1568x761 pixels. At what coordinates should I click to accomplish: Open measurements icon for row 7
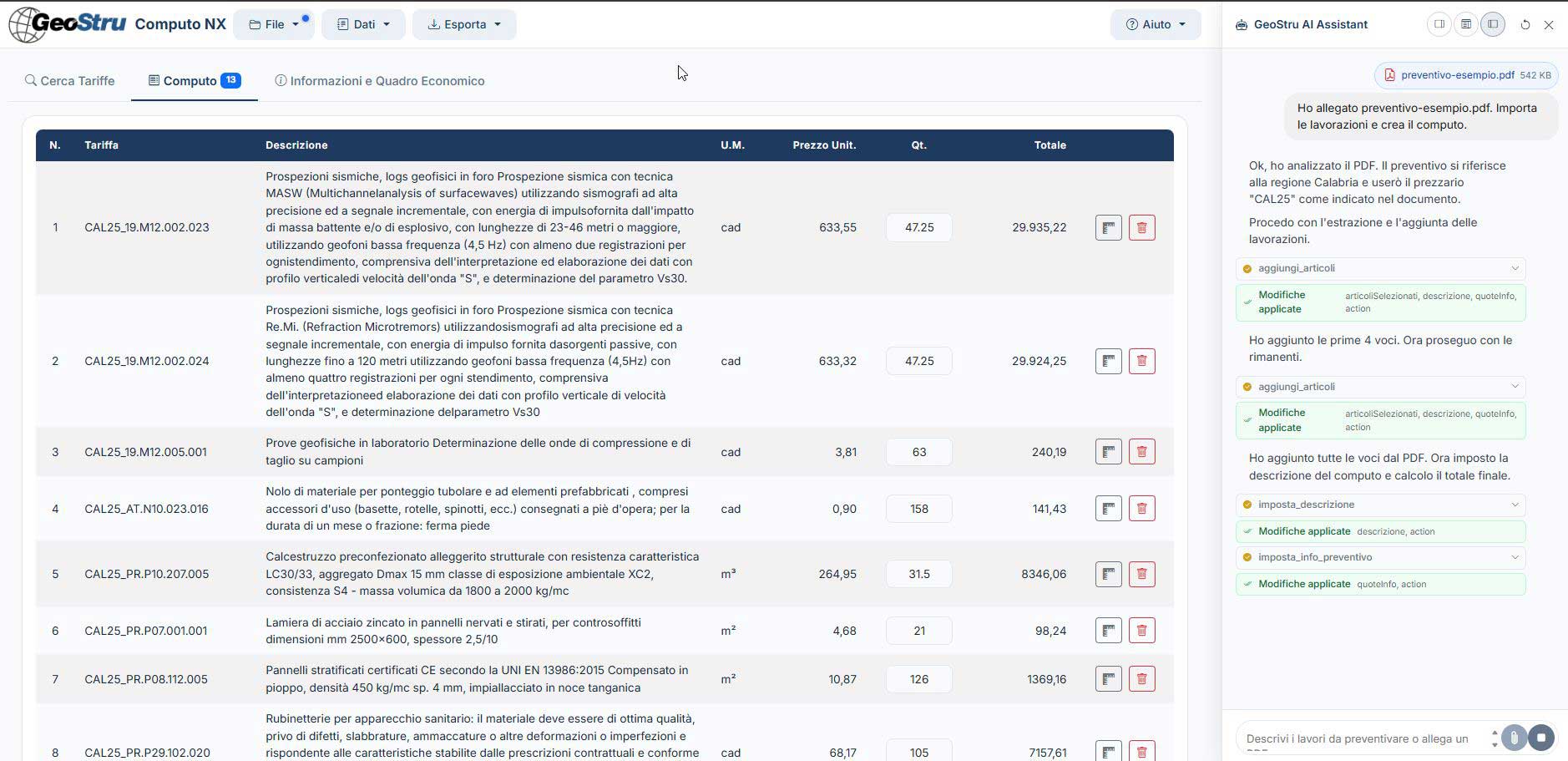(1108, 679)
